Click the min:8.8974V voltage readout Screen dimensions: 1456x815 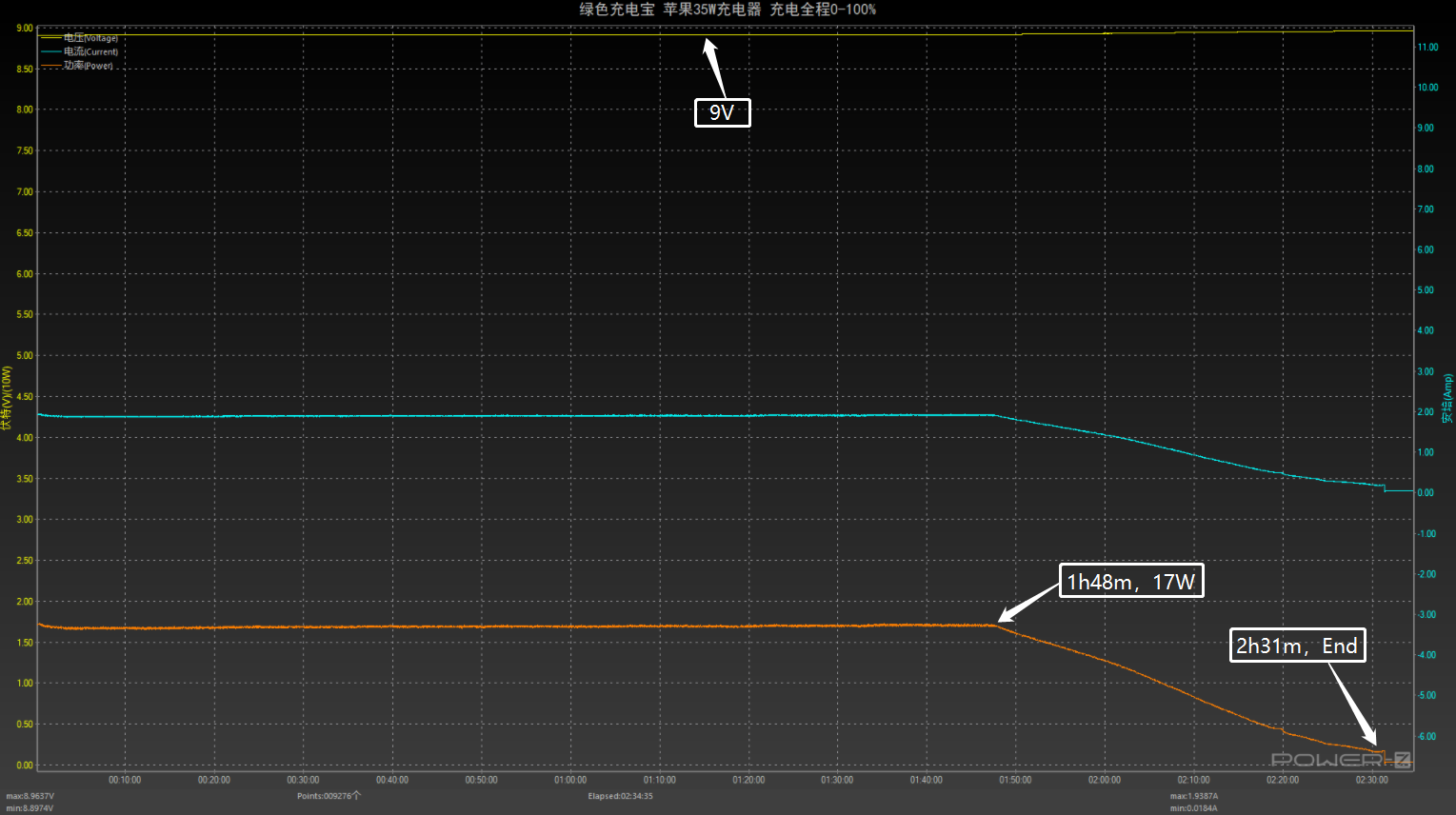[x=30, y=808]
